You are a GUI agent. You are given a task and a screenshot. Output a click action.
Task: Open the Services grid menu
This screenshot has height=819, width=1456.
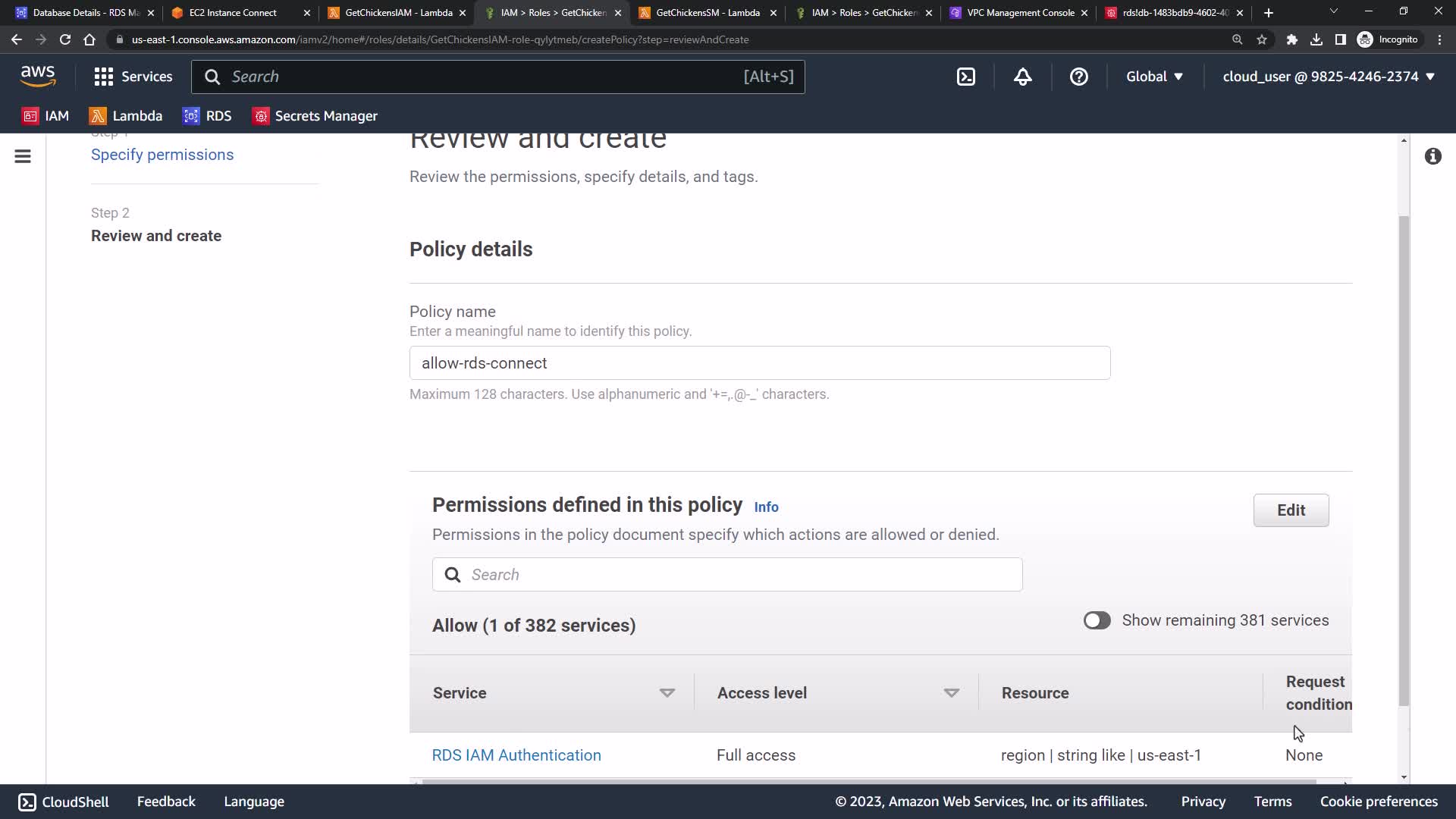click(133, 77)
